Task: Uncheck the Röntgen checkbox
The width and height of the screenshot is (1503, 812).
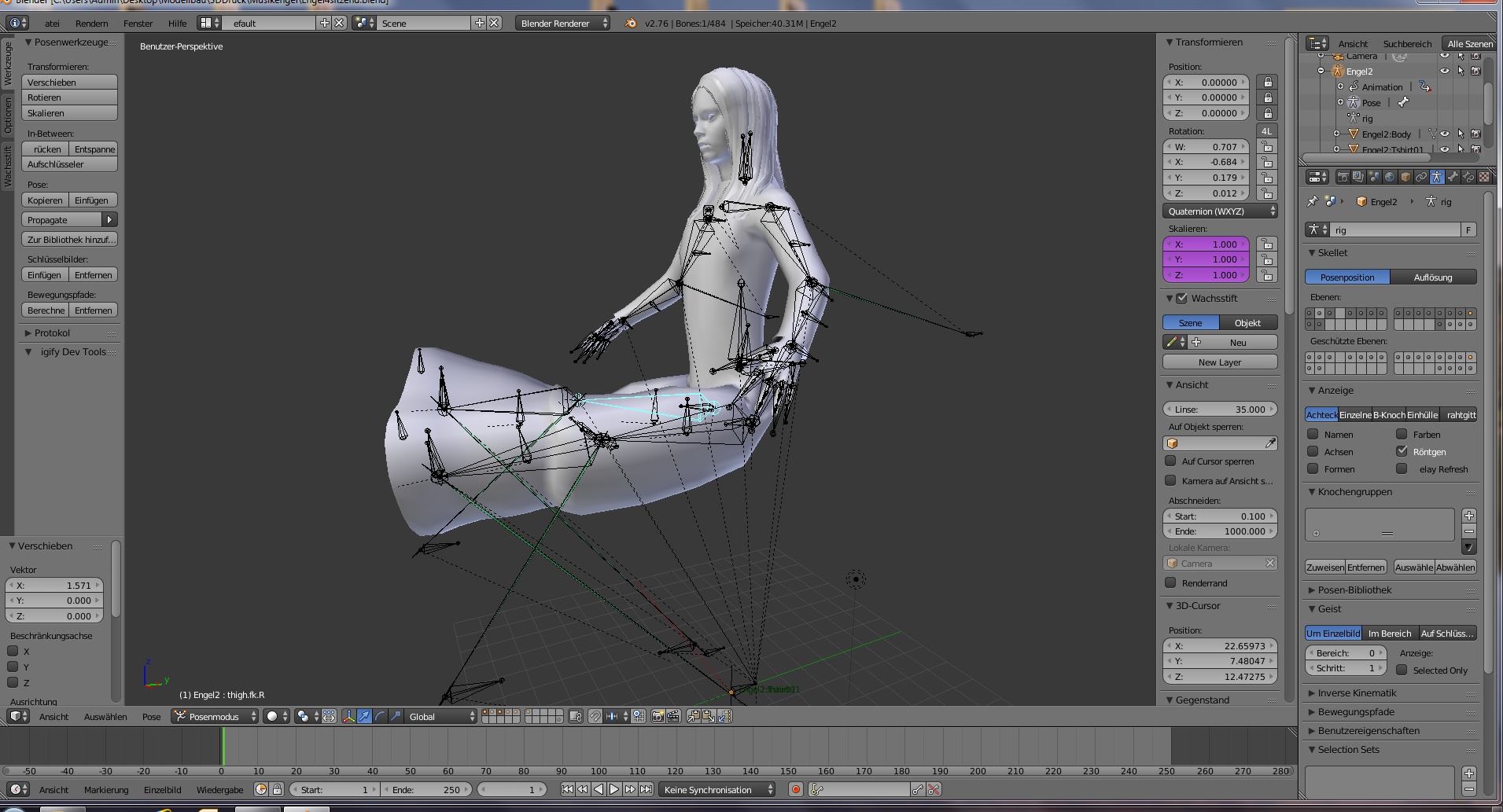Action: coord(1402,451)
